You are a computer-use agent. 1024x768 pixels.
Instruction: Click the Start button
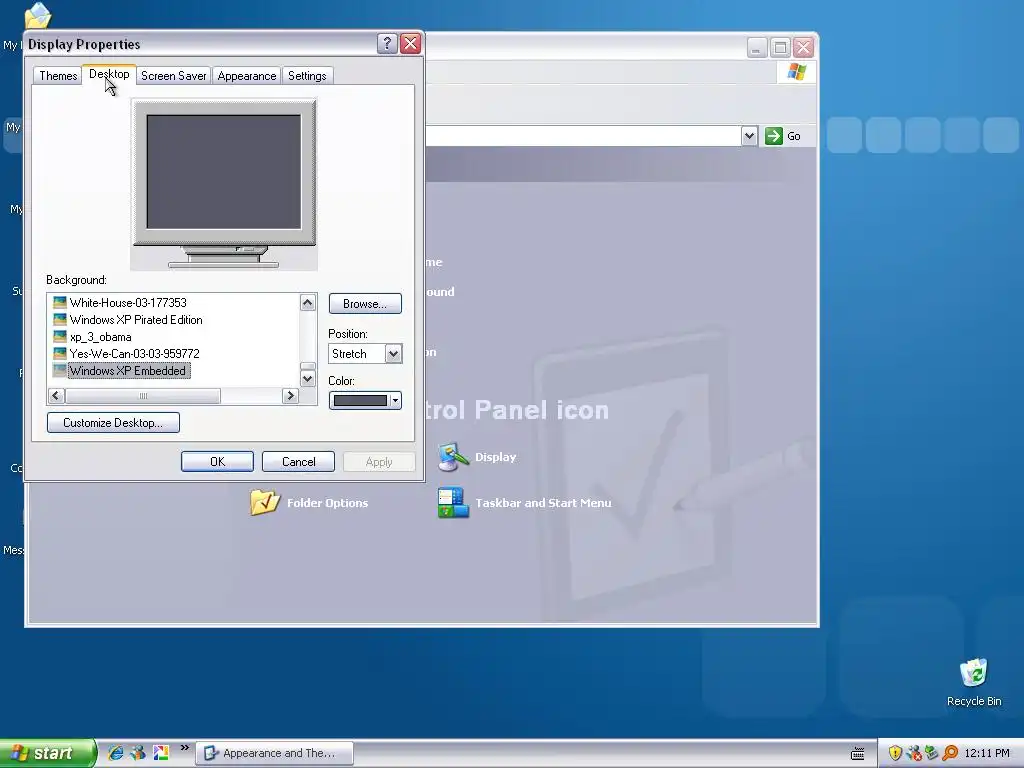pos(47,753)
